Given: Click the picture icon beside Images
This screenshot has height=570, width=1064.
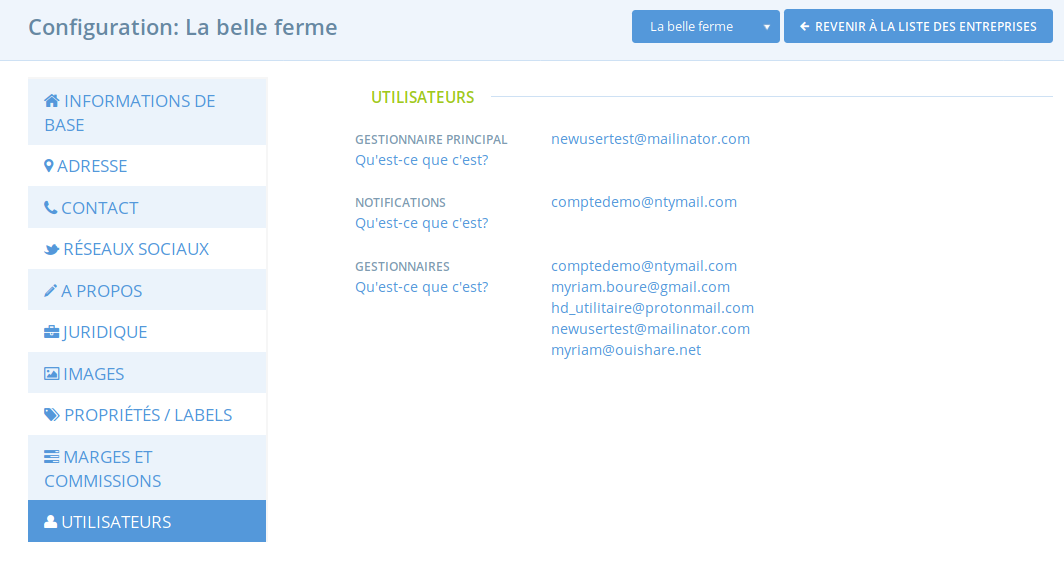Looking at the screenshot, I should tap(52, 374).
